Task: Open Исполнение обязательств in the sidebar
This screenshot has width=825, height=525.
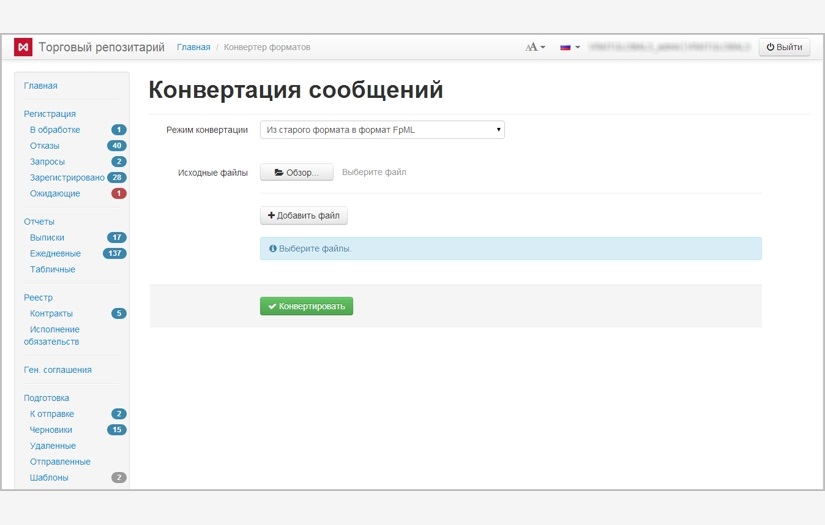Action: [x=52, y=335]
